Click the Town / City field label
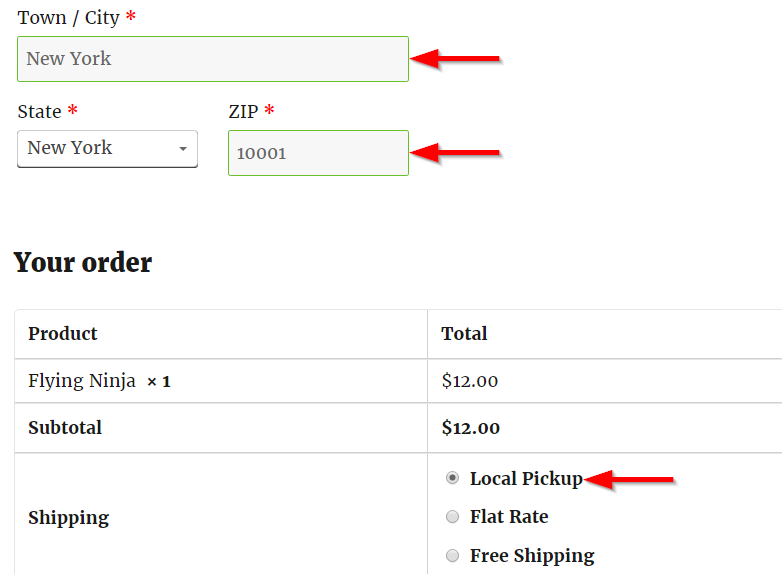782x574 pixels. point(68,18)
